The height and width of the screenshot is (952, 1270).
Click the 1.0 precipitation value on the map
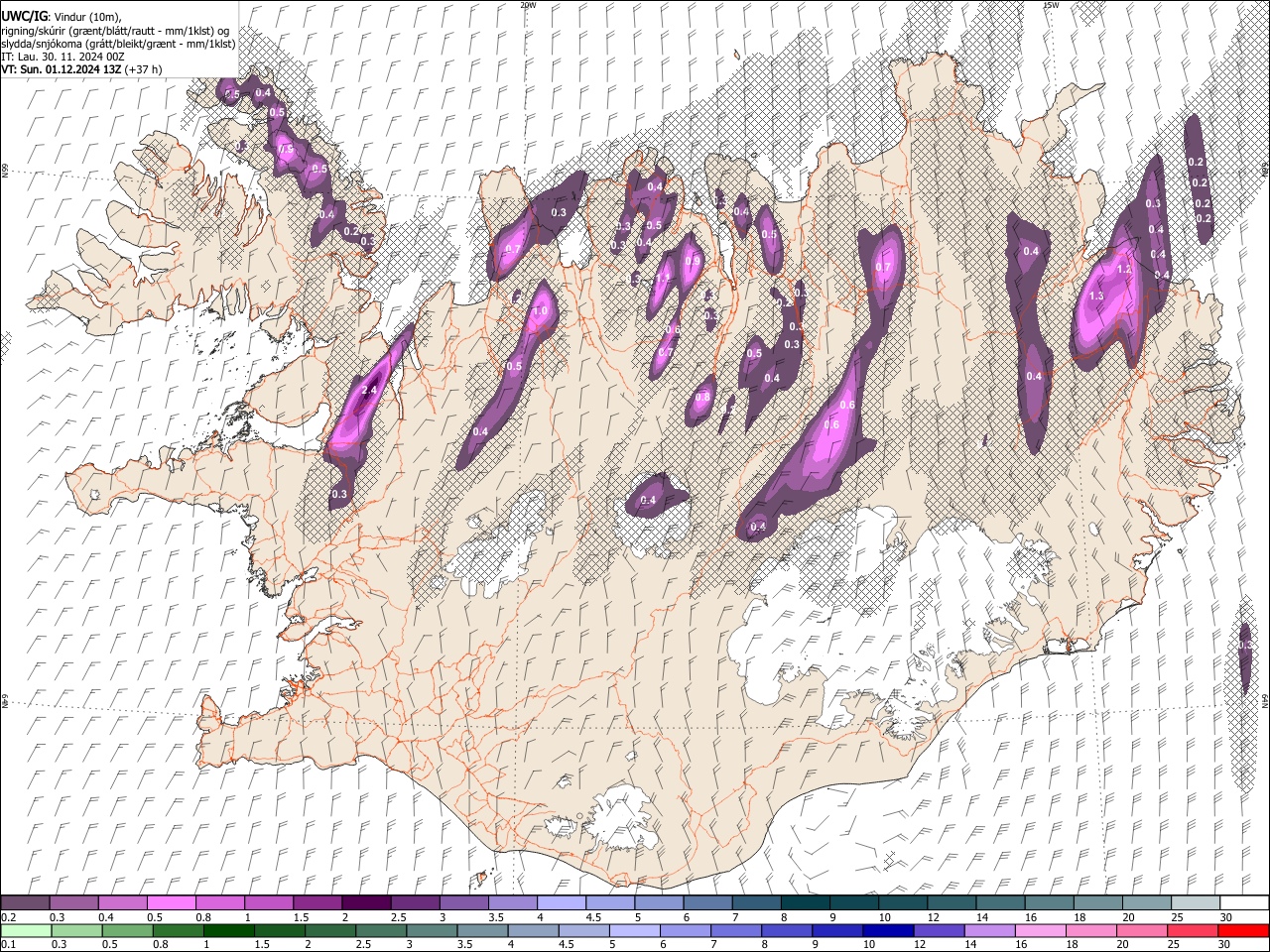541,311
